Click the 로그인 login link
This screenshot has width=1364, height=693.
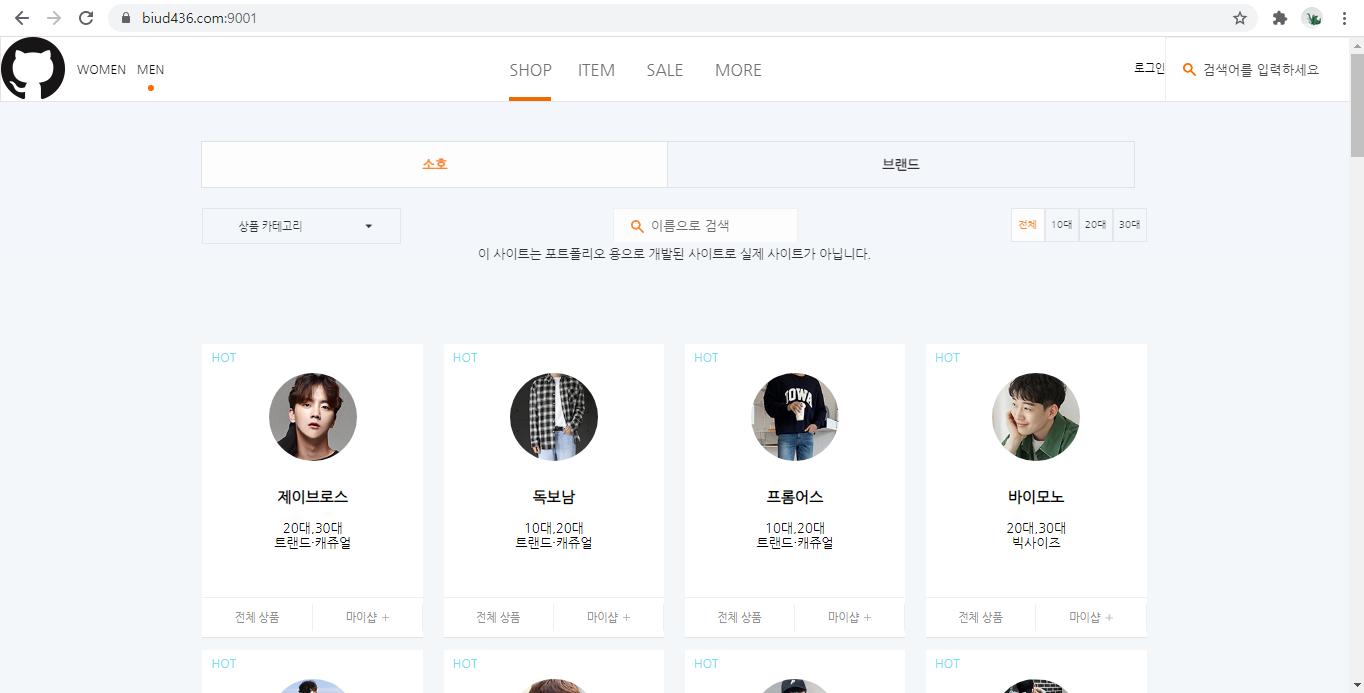pyautogui.click(x=1149, y=68)
